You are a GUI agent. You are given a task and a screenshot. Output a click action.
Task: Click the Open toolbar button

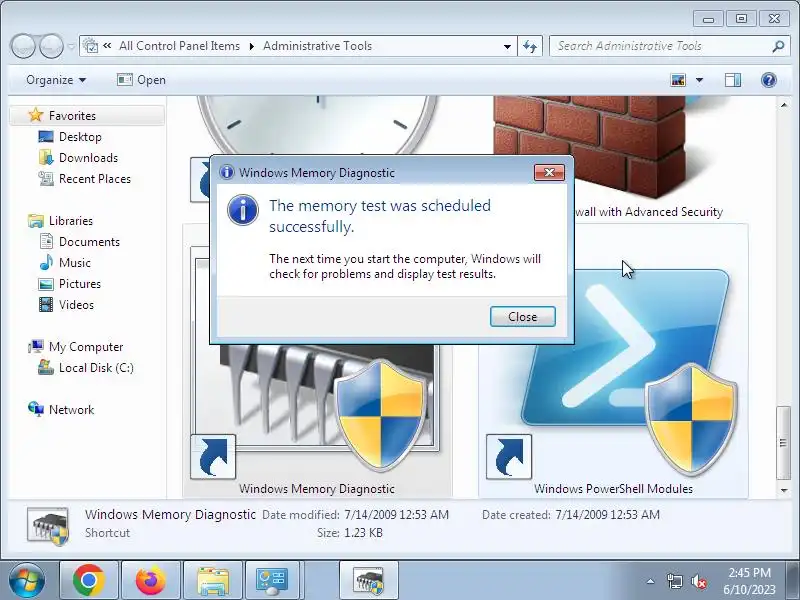[x=141, y=80]
